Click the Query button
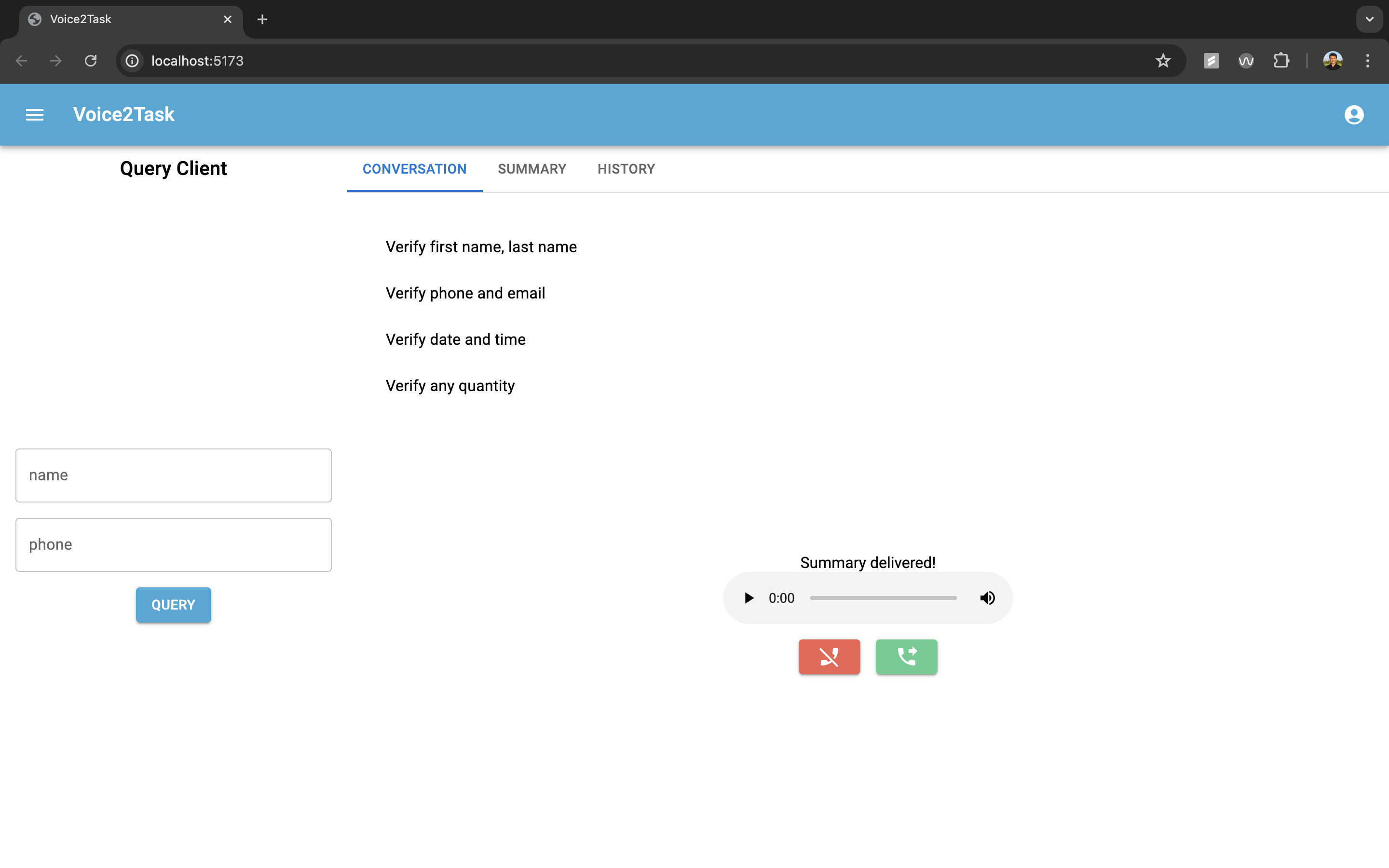 [173, 605]
